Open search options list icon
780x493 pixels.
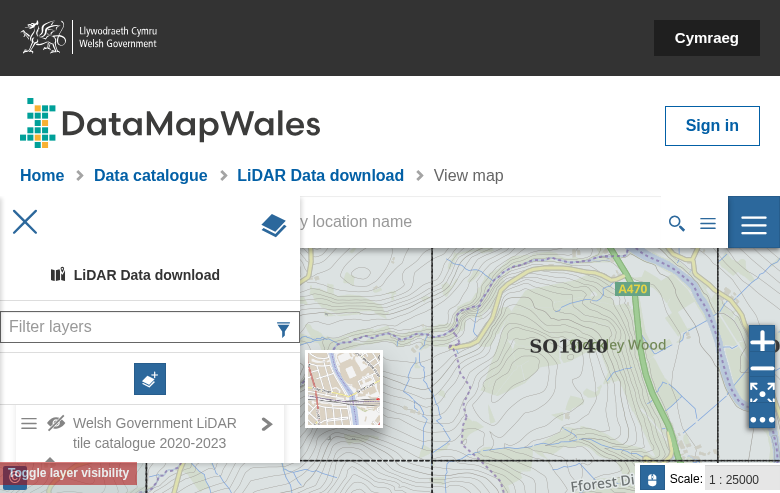[708, 223]
